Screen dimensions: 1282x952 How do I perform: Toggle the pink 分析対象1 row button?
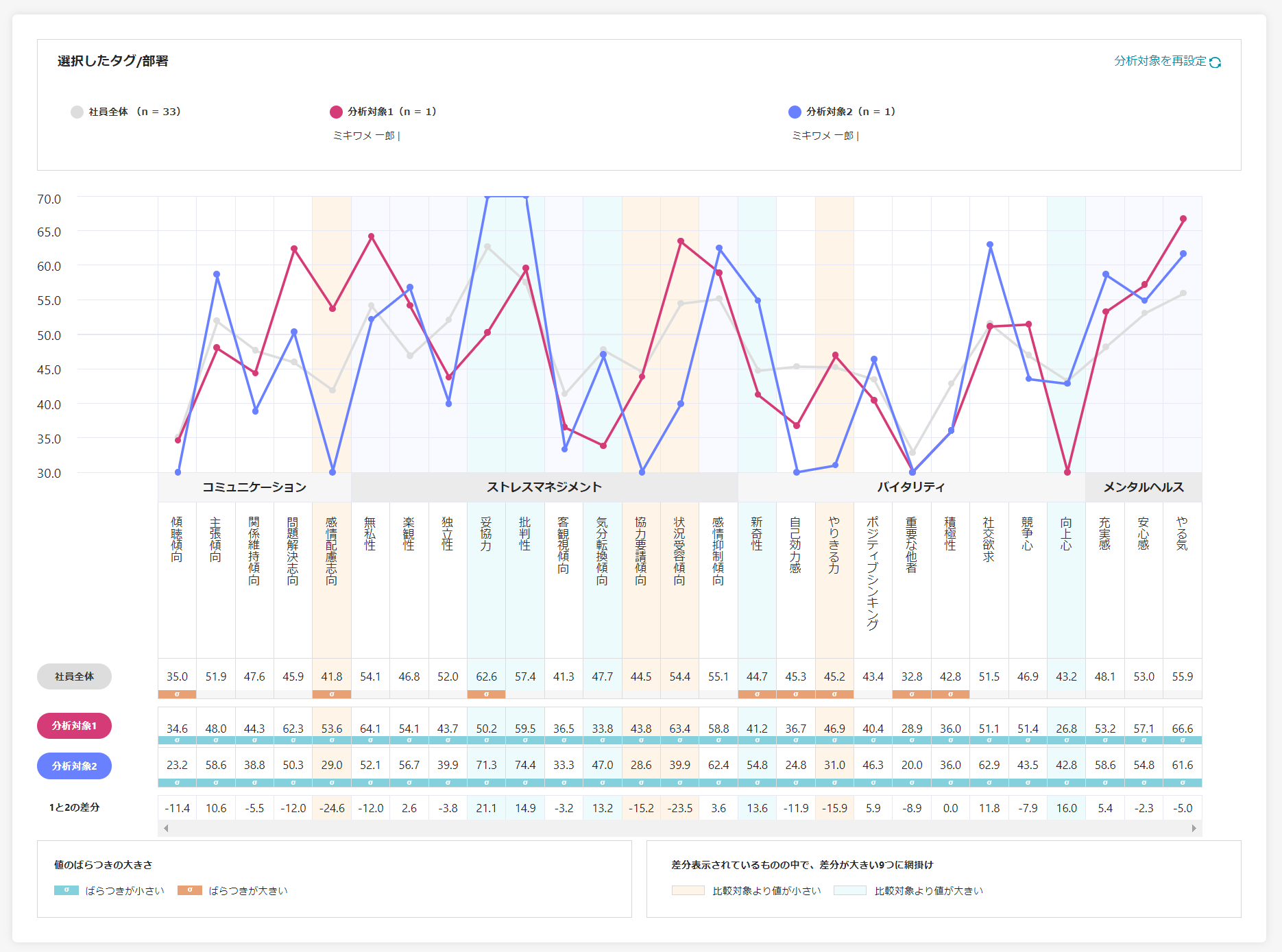tap(74, 726)
